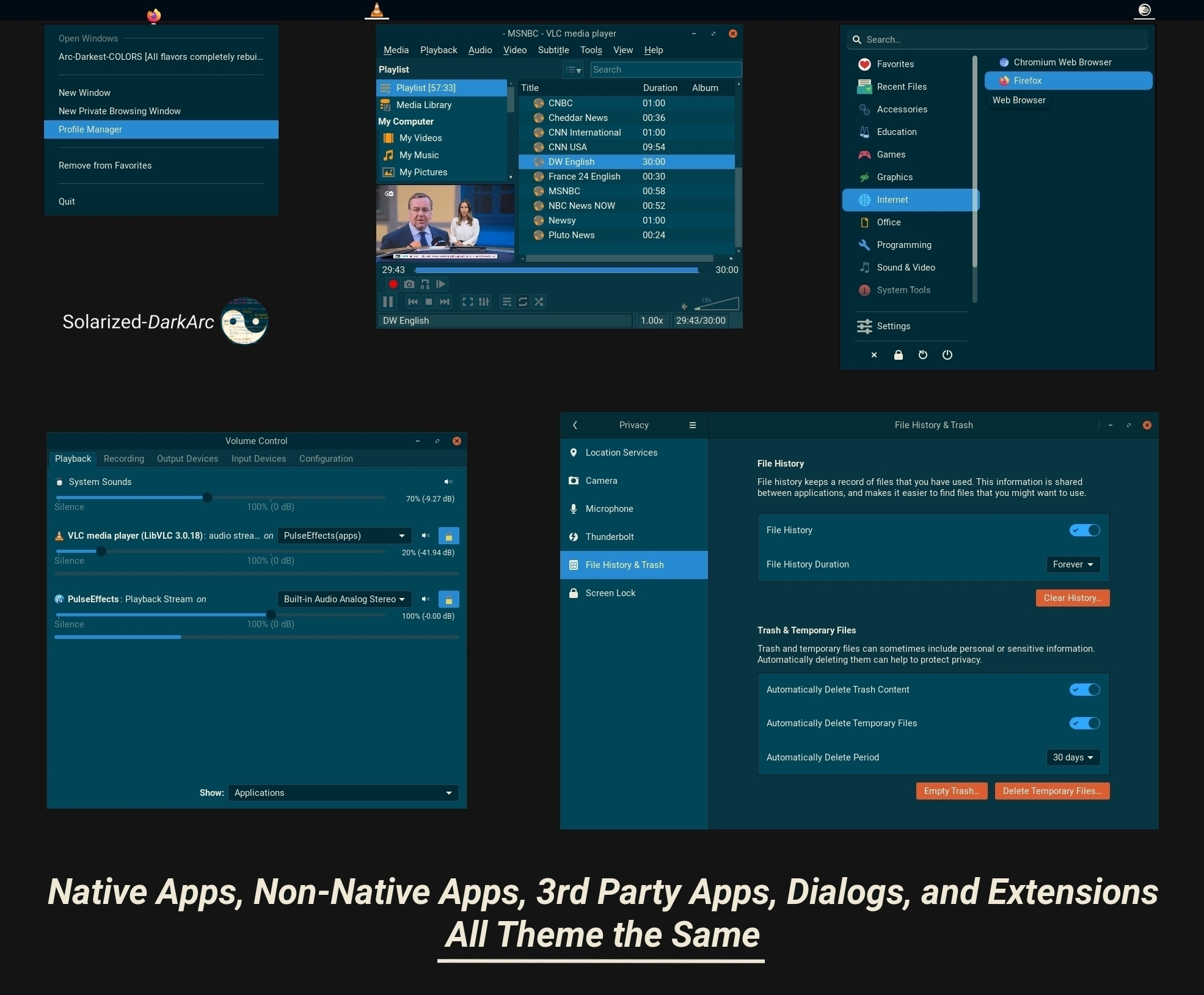Screen dimensions: 1204x995
Task: Switch to the Configuration tab
Action: (x=326, y=459)
